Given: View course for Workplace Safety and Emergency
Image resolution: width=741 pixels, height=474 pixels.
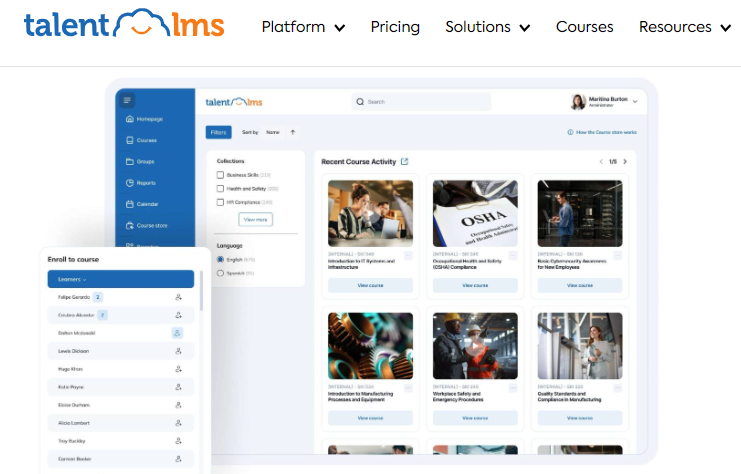Looking at the screenshot, I should click(x=475, y=418).
